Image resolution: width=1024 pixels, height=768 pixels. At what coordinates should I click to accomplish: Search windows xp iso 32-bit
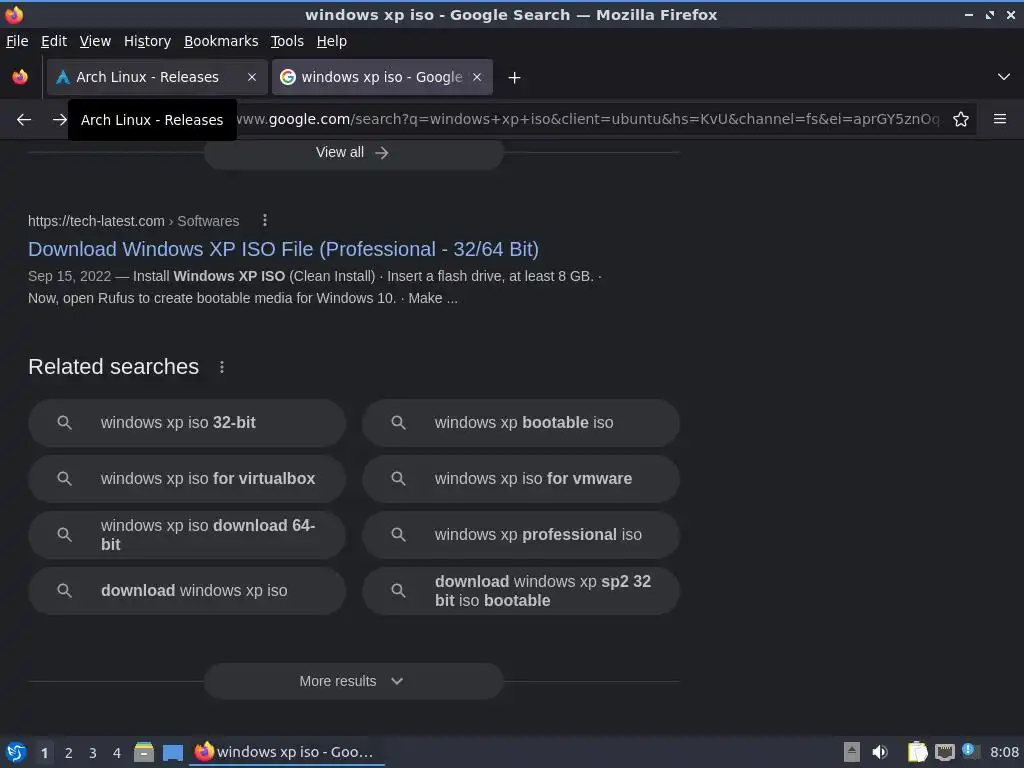(187, 423)
